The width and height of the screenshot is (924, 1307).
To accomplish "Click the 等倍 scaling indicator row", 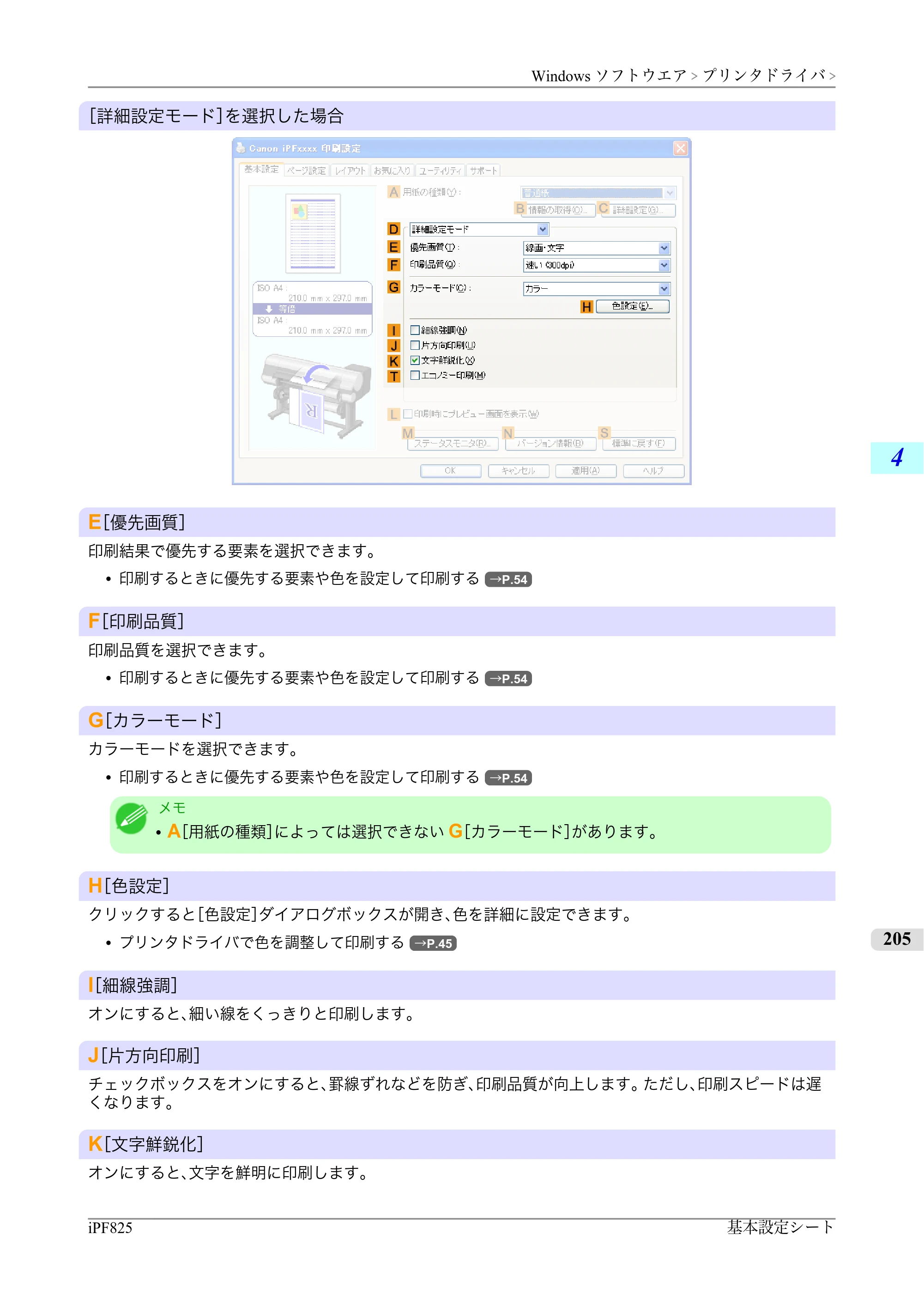I will pyautogui.click(x=312, y=309).
